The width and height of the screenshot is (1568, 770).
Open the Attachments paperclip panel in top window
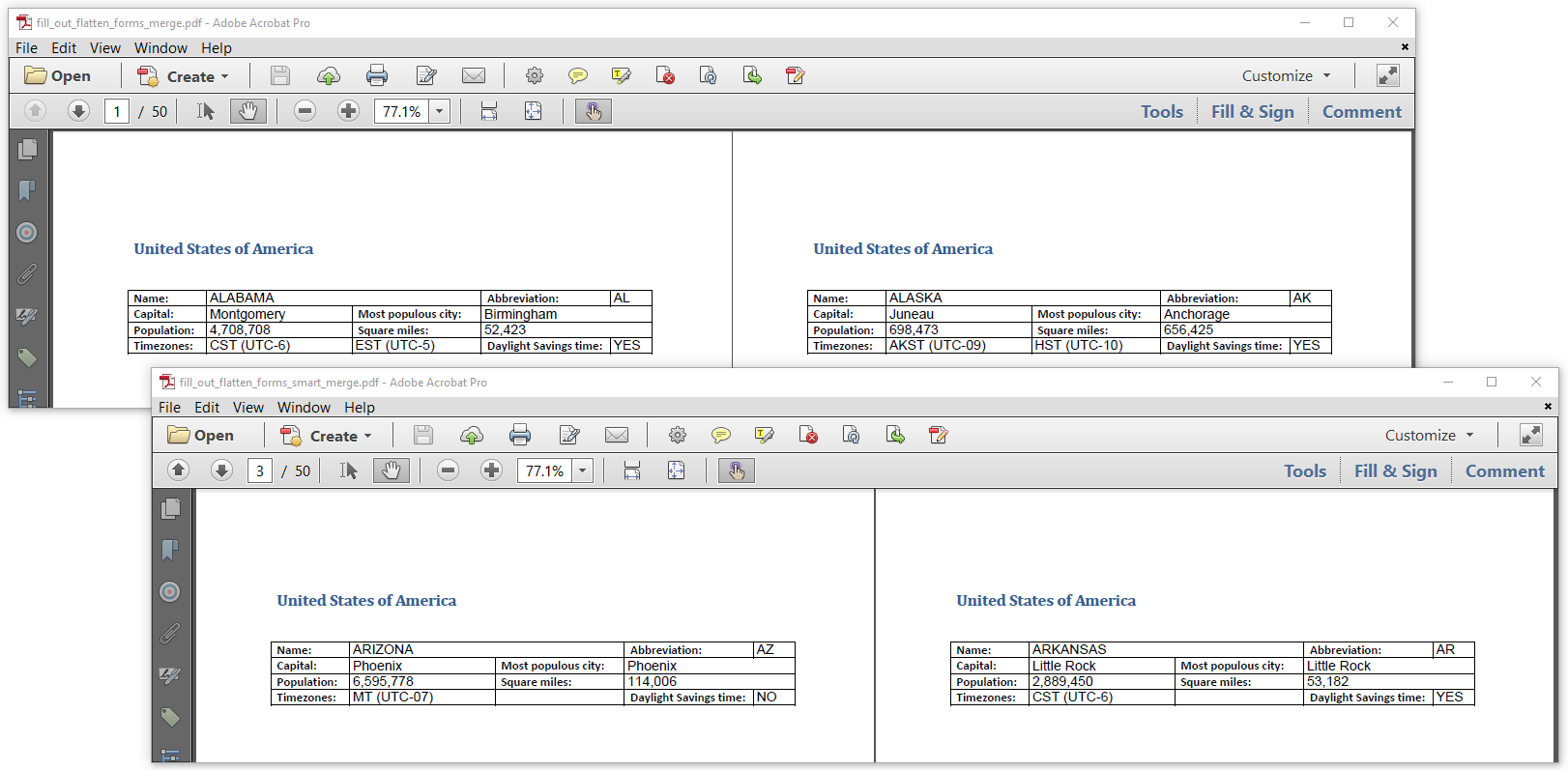[x=27, y=274]
